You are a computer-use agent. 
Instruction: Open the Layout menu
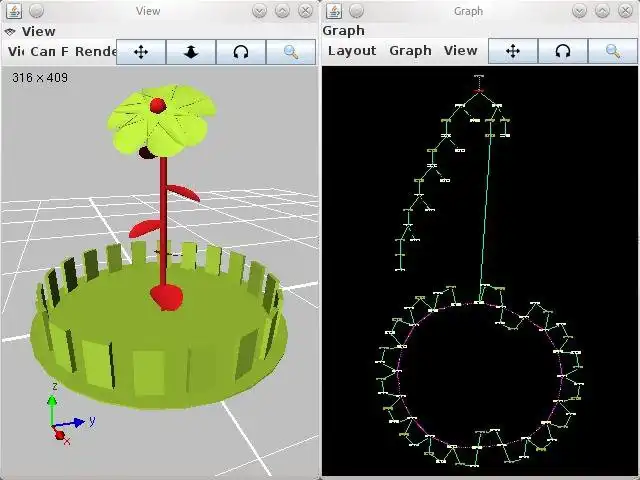pyautogui.click(x=352, y=51)
